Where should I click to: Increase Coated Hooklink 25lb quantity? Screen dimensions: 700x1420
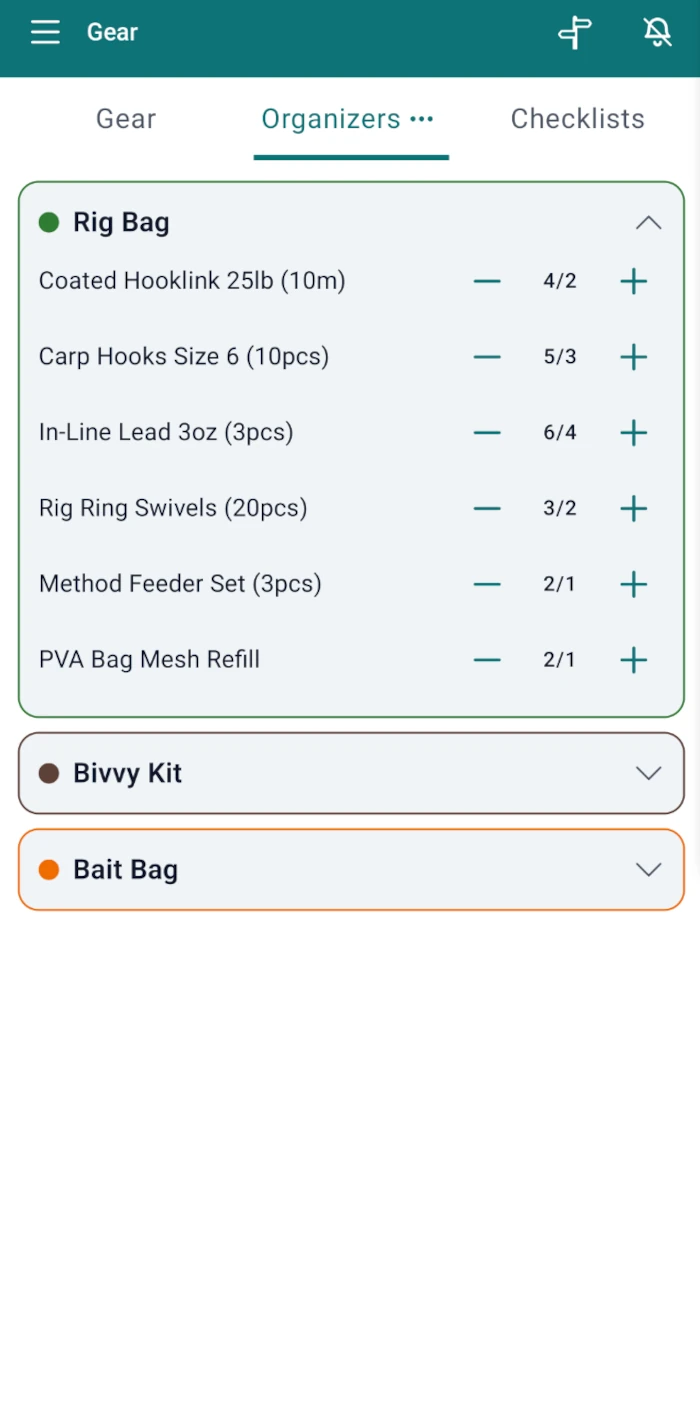coord(634,281)
